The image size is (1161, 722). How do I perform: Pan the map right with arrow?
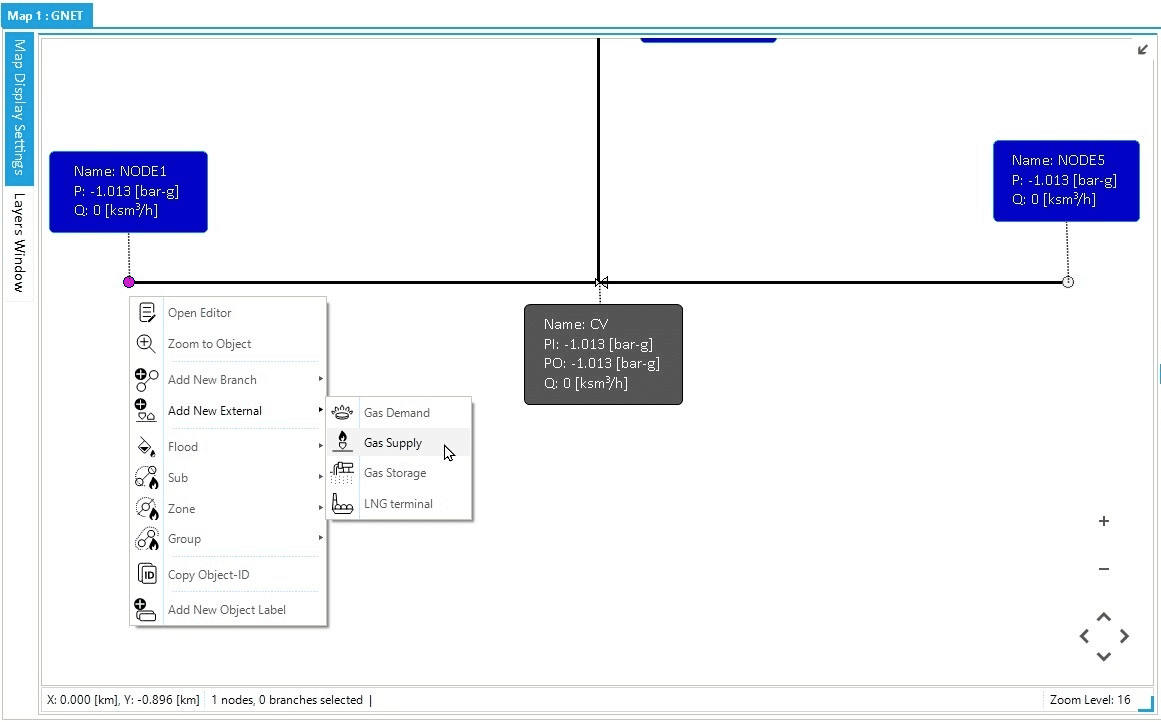coord(1125,636)
